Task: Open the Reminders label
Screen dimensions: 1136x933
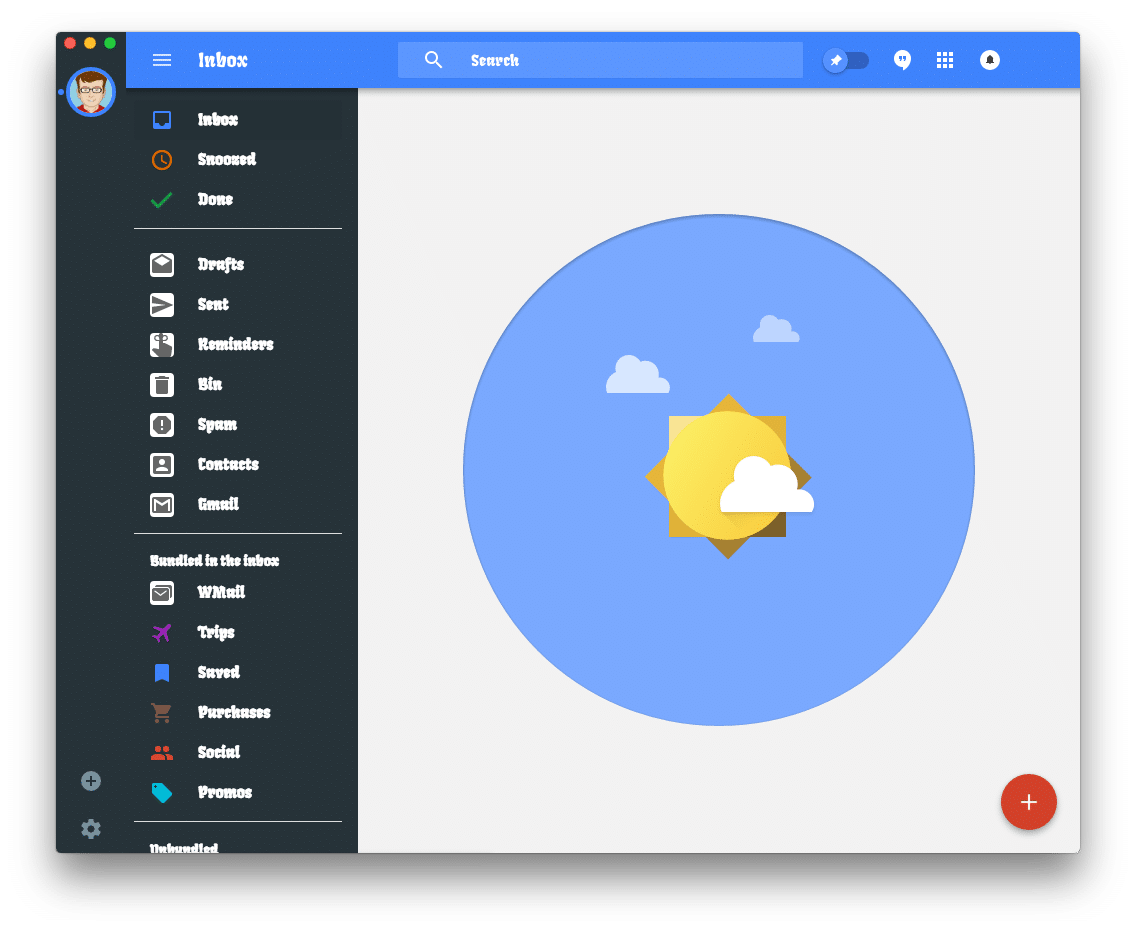Action: pyautogui.click(x=235, y=344)
